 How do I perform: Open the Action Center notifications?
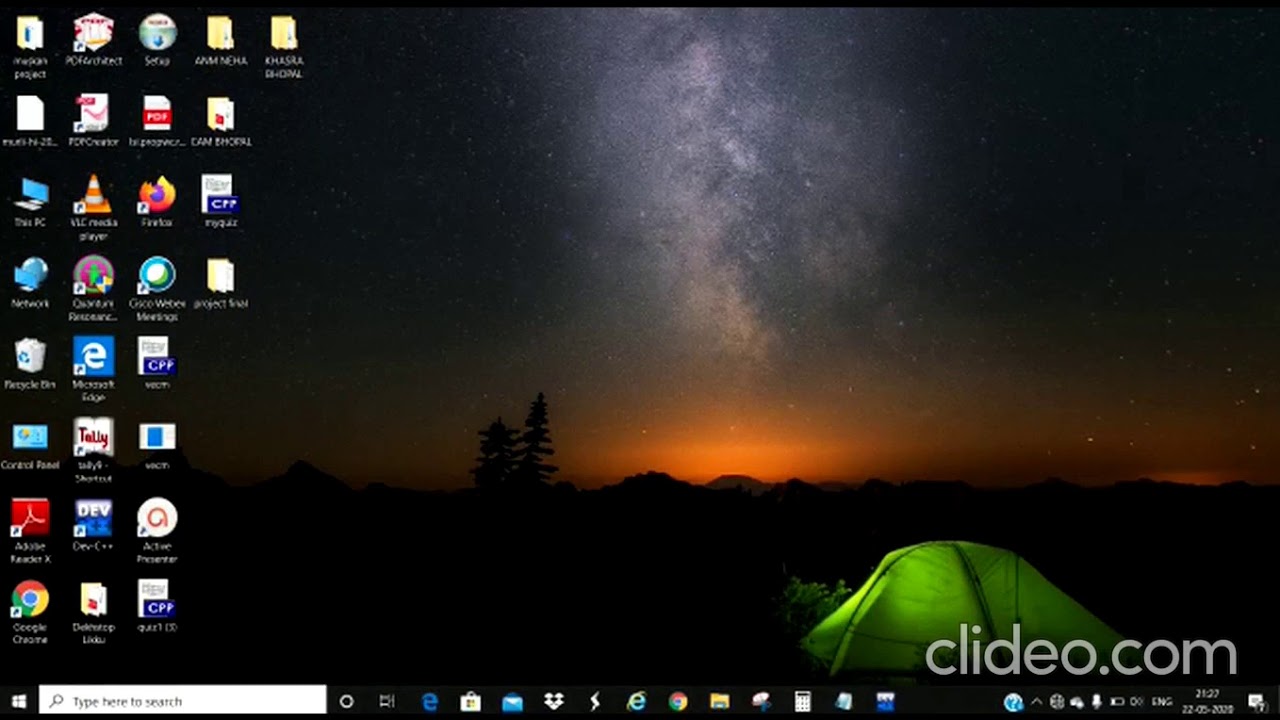tap(1257, 701)
